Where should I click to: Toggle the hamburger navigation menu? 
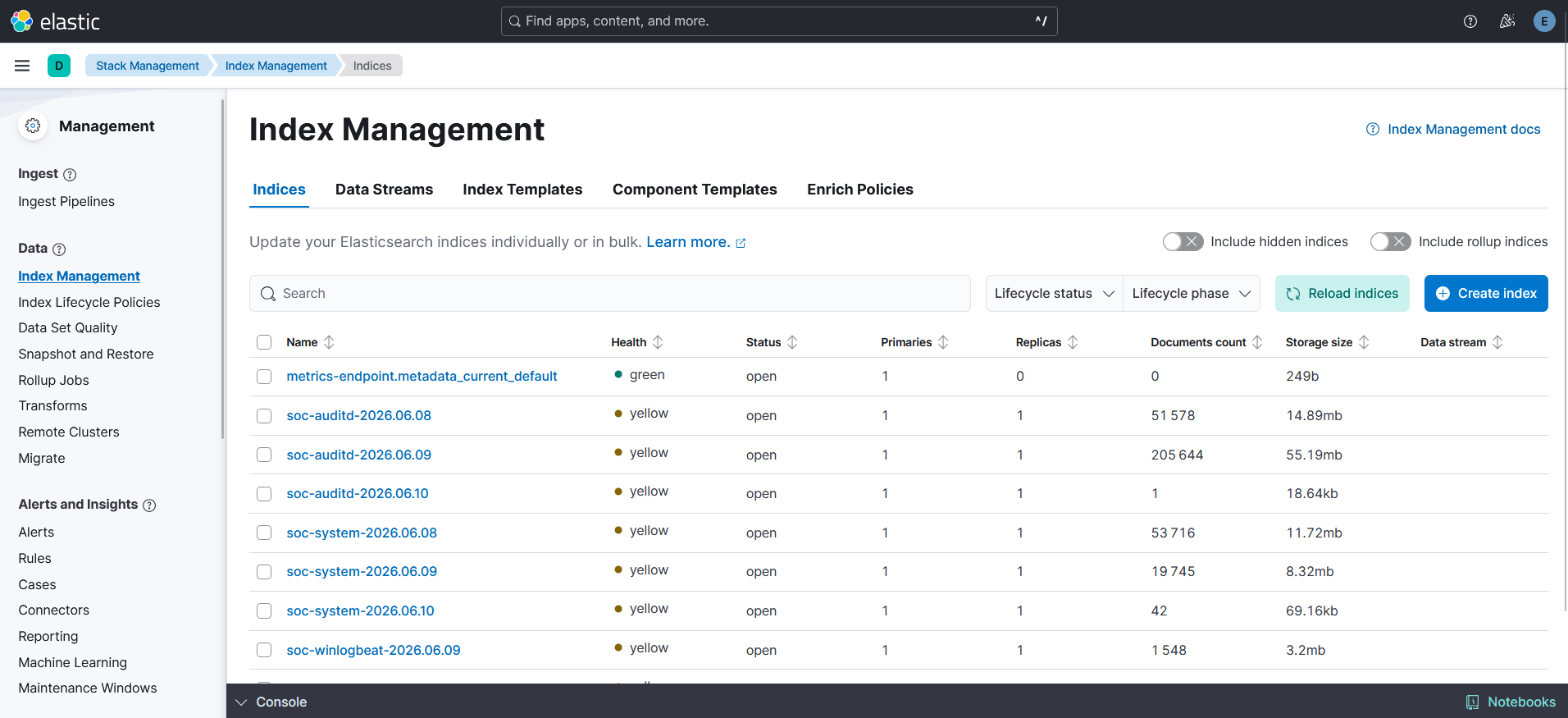22,66
